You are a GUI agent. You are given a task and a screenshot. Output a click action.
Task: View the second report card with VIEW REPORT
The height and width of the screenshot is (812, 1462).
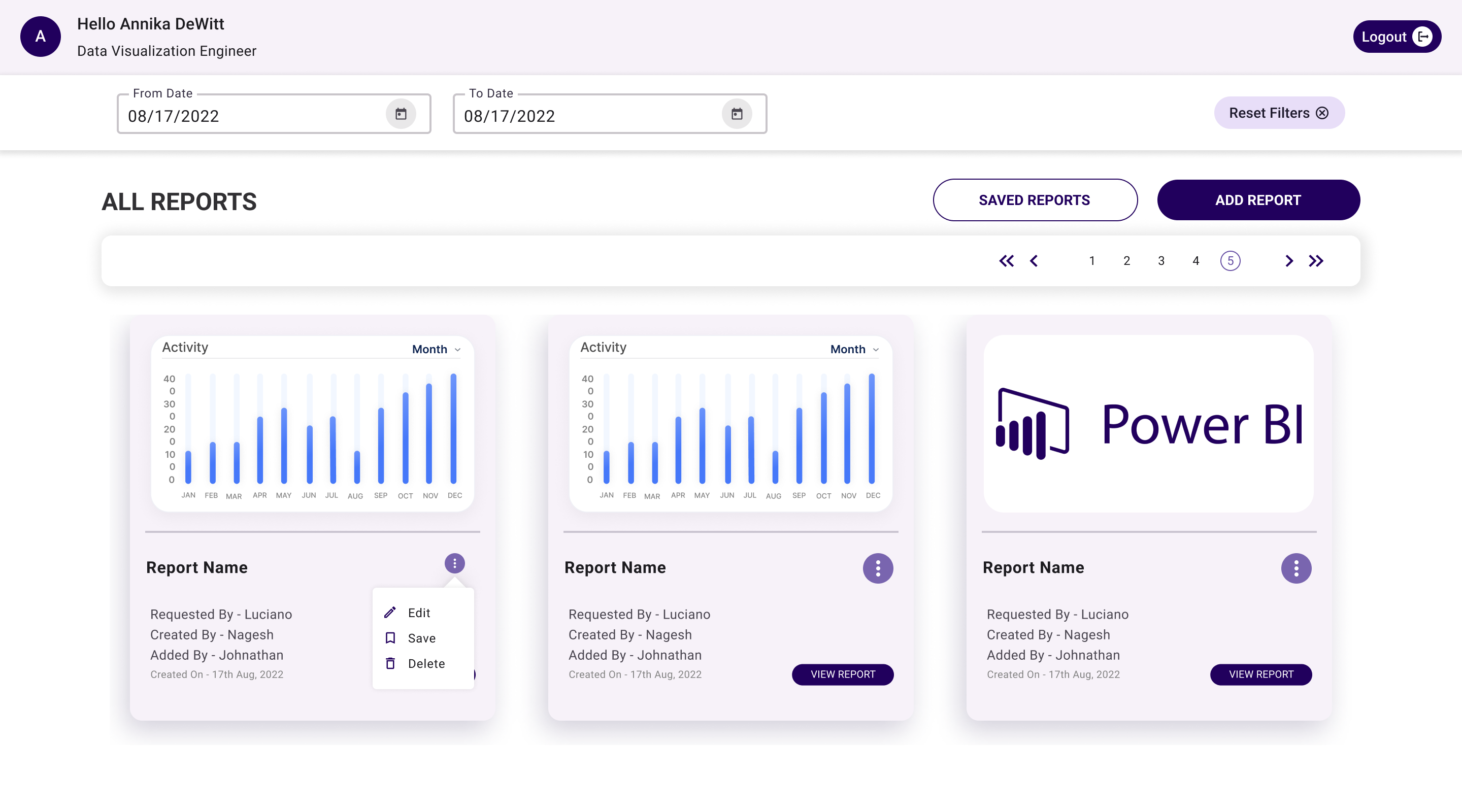point(843,674)
